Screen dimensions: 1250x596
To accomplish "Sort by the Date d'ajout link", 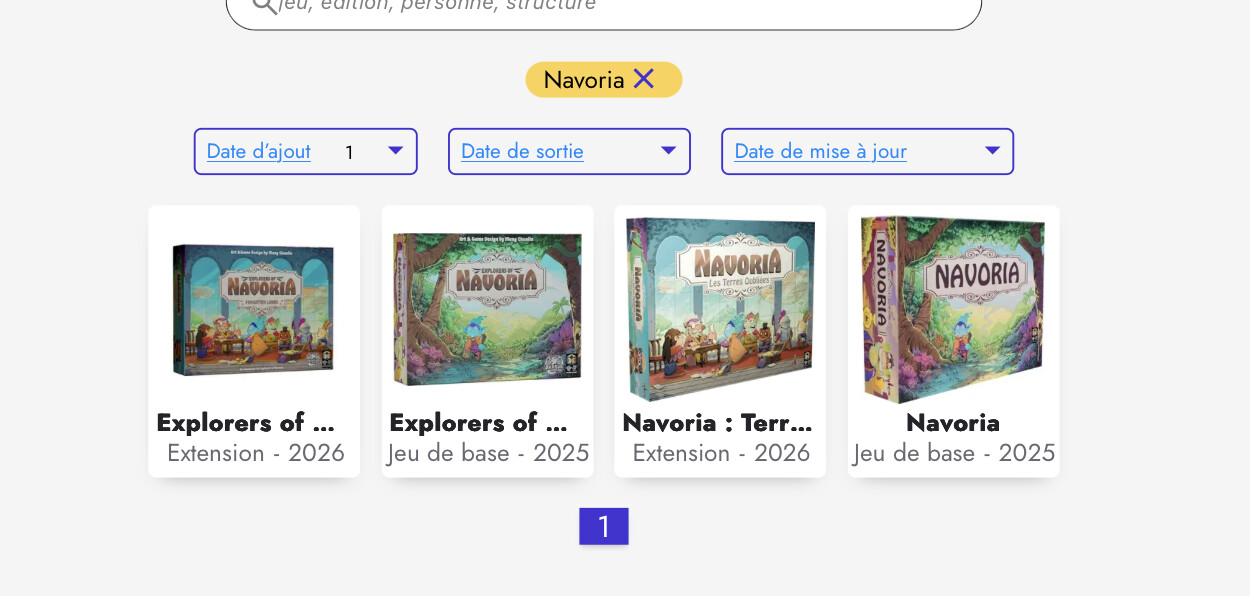I will [258, 152].
